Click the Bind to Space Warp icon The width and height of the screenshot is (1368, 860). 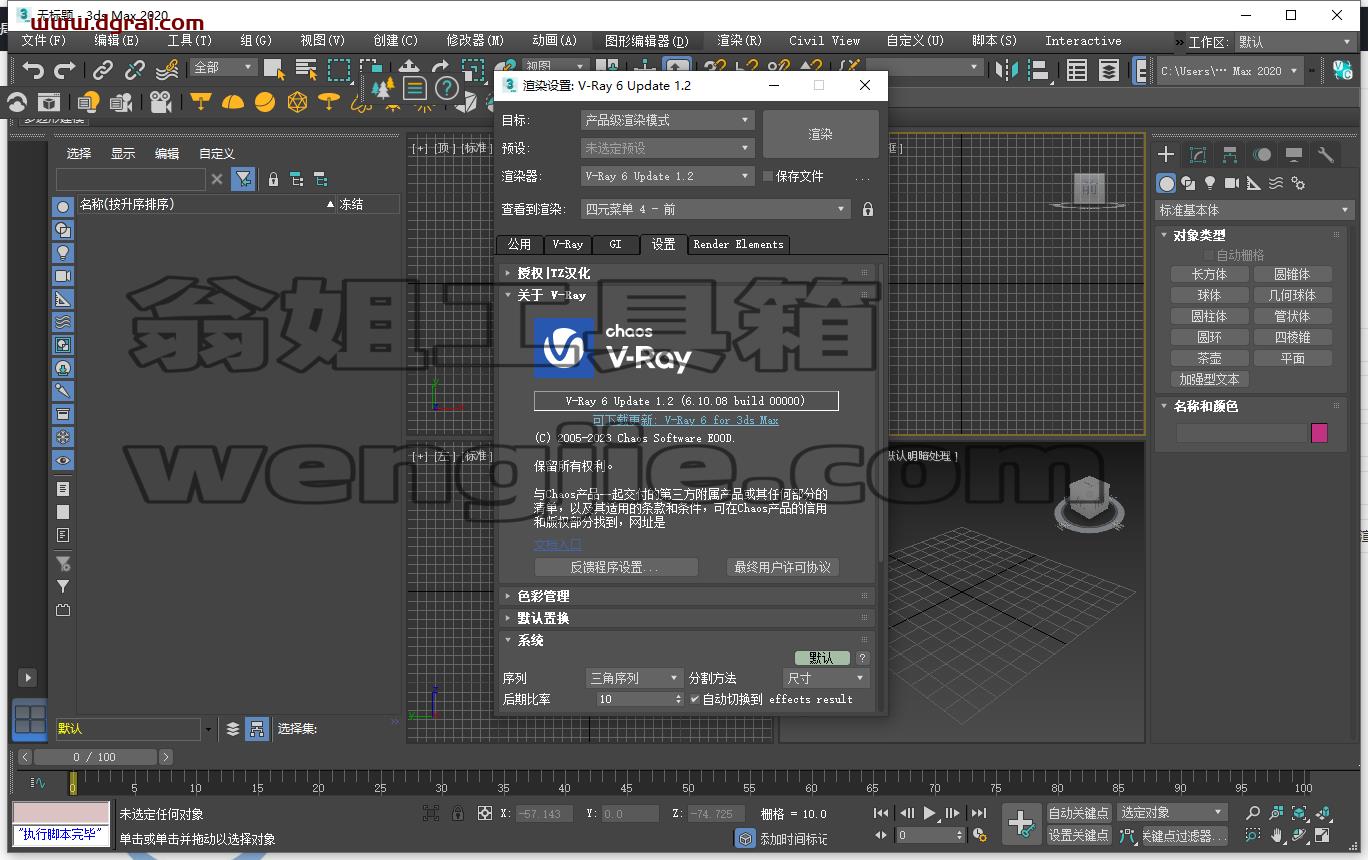[x=167, y=70]
